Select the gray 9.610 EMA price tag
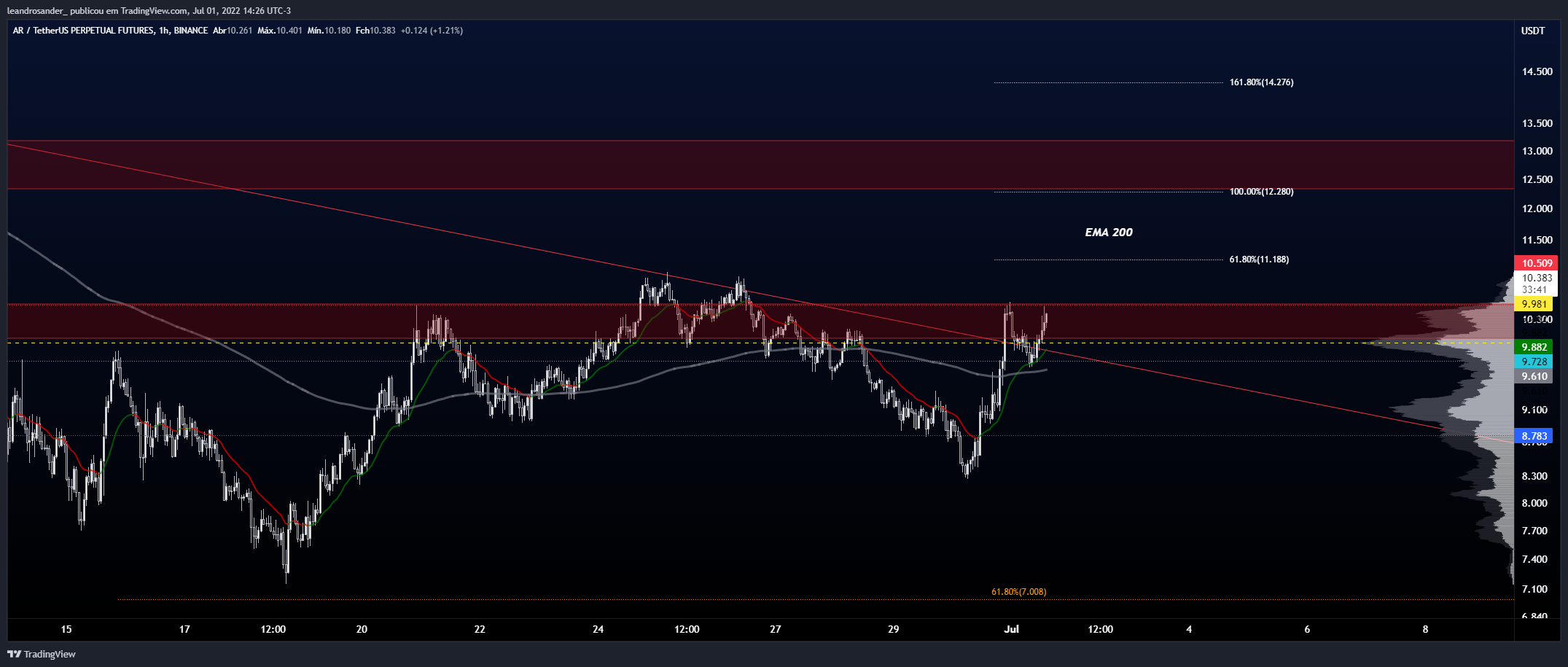This screenshot has height=667, width=1568. pyautogui.click(x=1534, y=377)
